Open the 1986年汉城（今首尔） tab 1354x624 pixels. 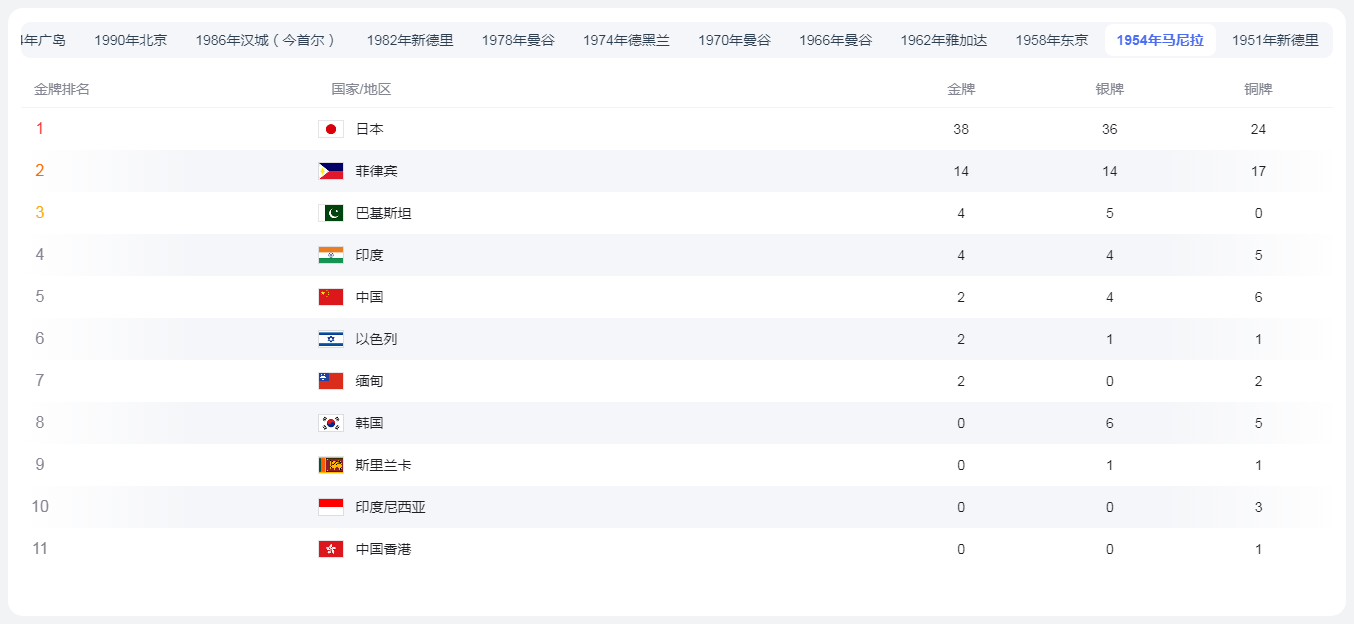[x=266, y=40]
